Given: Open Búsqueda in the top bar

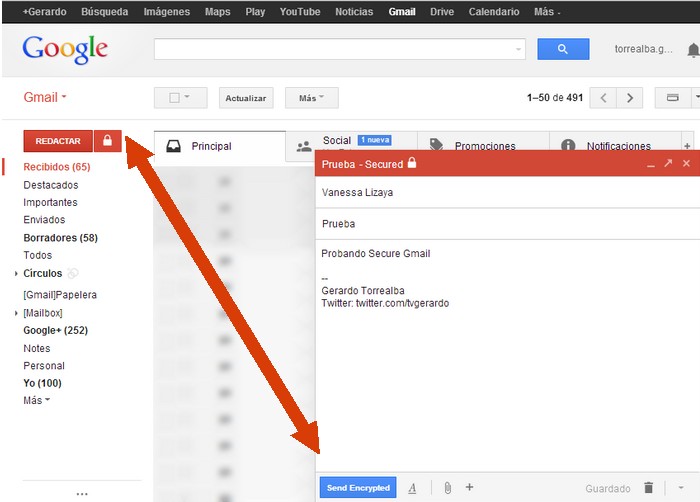Looking at the screenshot, I should coord(104,12).
